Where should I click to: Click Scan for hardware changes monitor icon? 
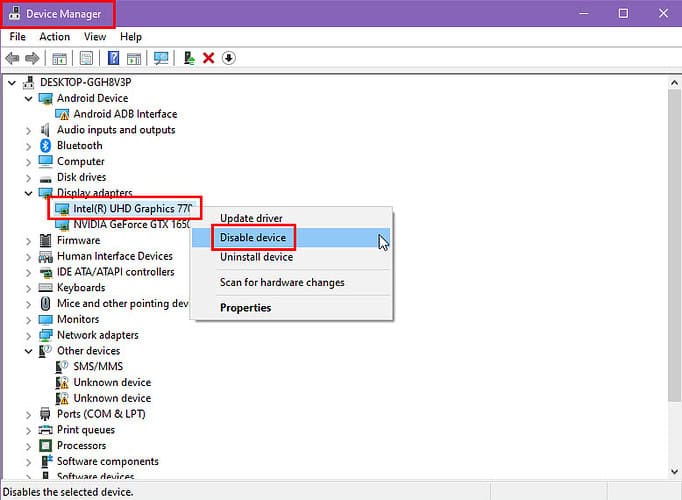point(161,58)
